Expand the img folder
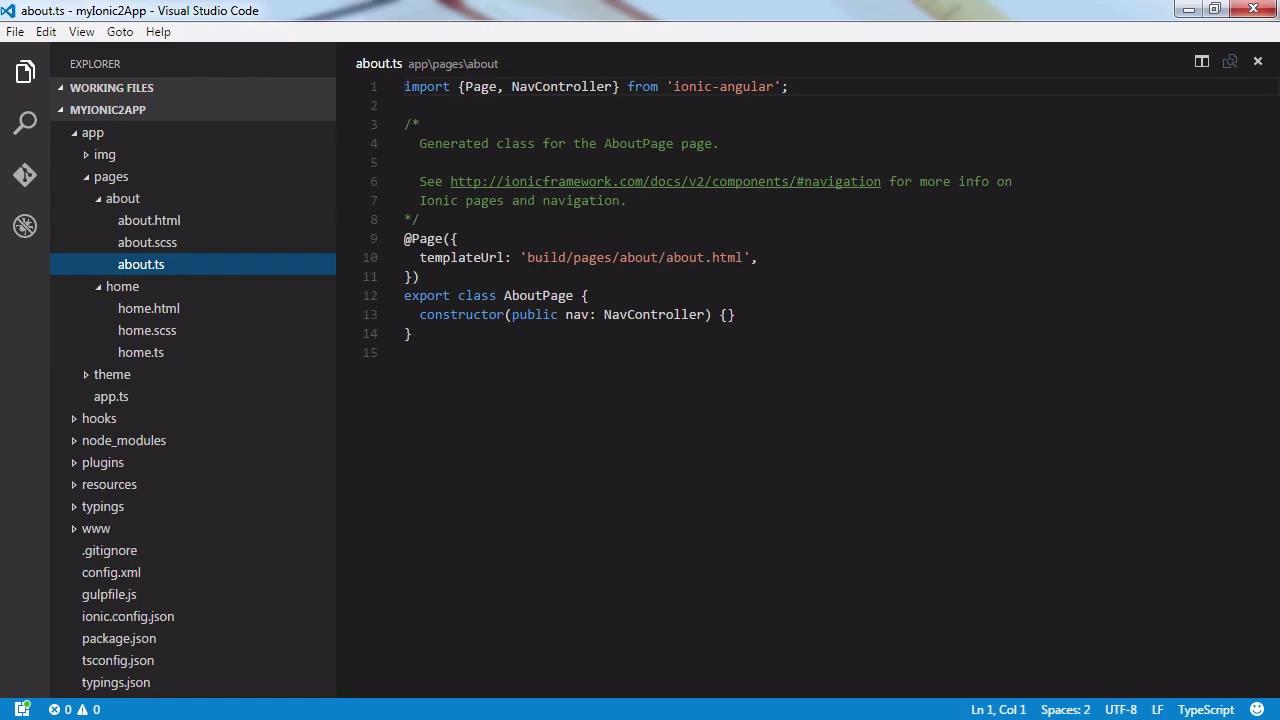Screen dimensions: 1280x720 (x=86, y=154)
